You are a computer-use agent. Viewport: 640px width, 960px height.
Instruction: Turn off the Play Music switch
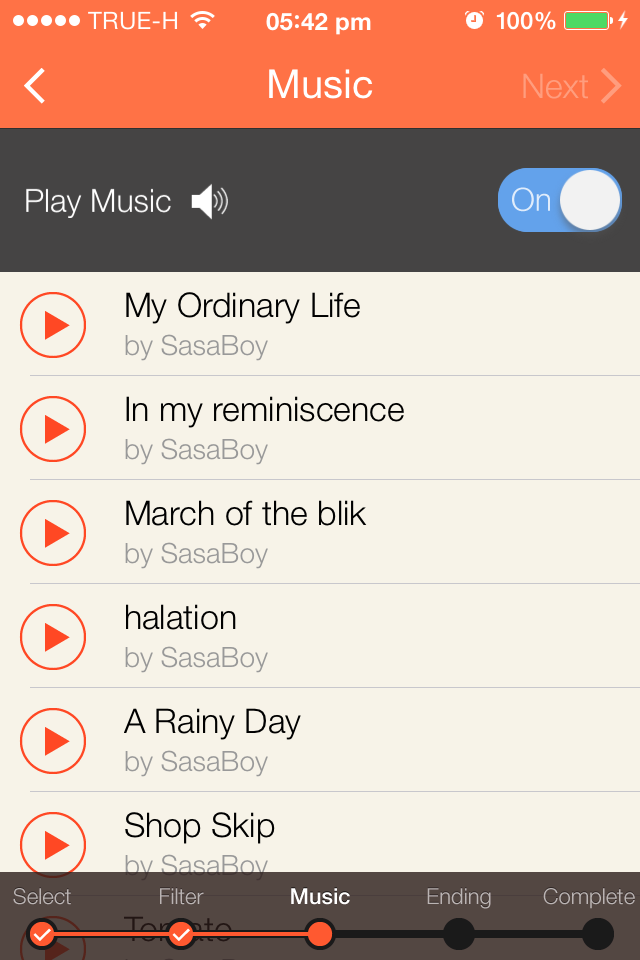(559, 200)
